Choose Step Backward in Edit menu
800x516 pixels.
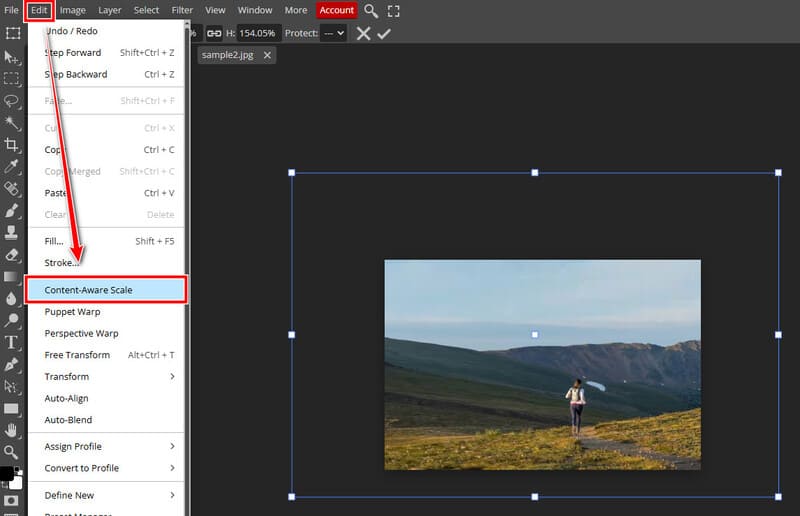(106, 74)
